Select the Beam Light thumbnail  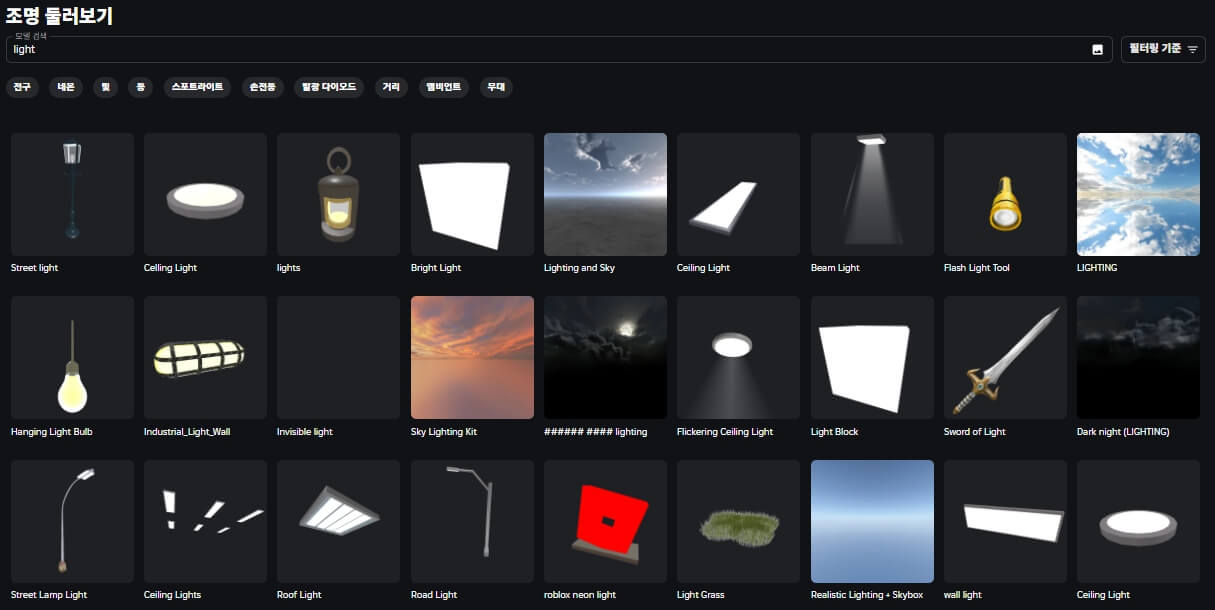(872, 194)
